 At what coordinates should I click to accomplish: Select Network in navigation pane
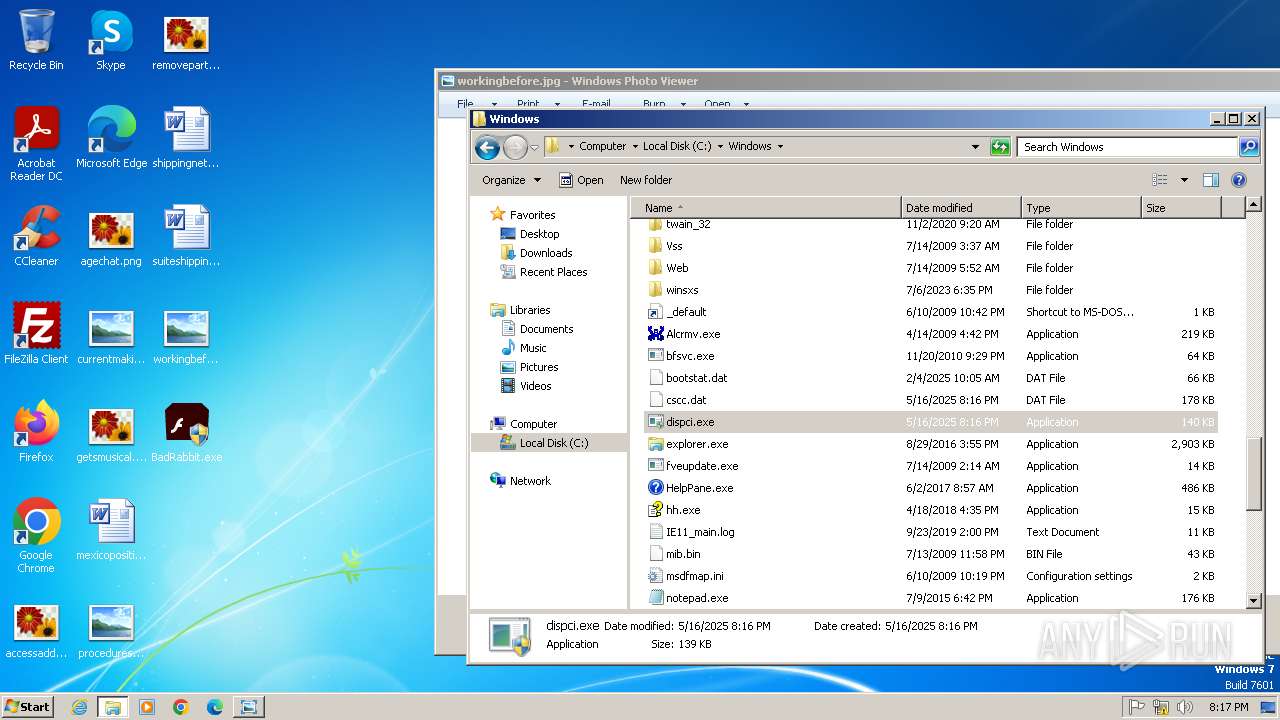[530, 481]
